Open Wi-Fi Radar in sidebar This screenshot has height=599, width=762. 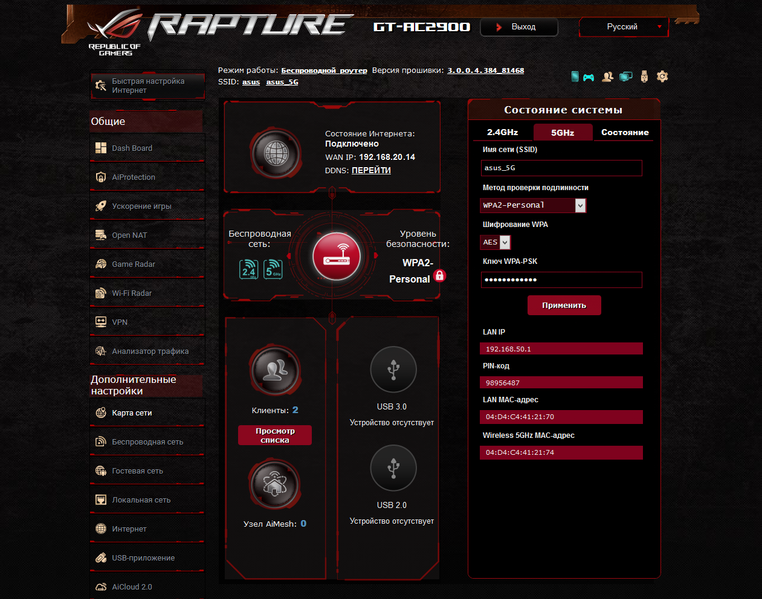pyautogui.click(x=147, y=293)
